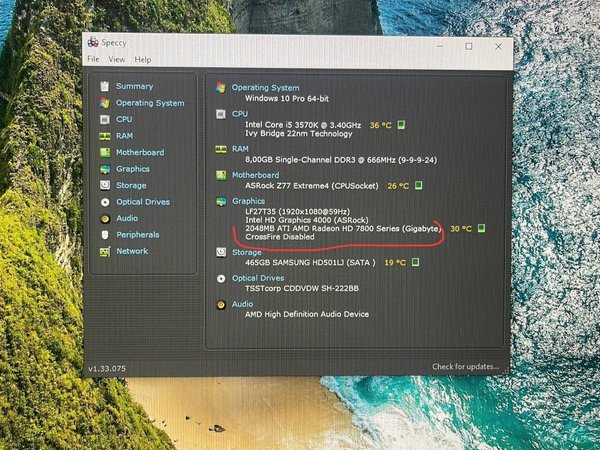
Task: Select the CPU chip icon in sidebar
Action: (103, 119)
